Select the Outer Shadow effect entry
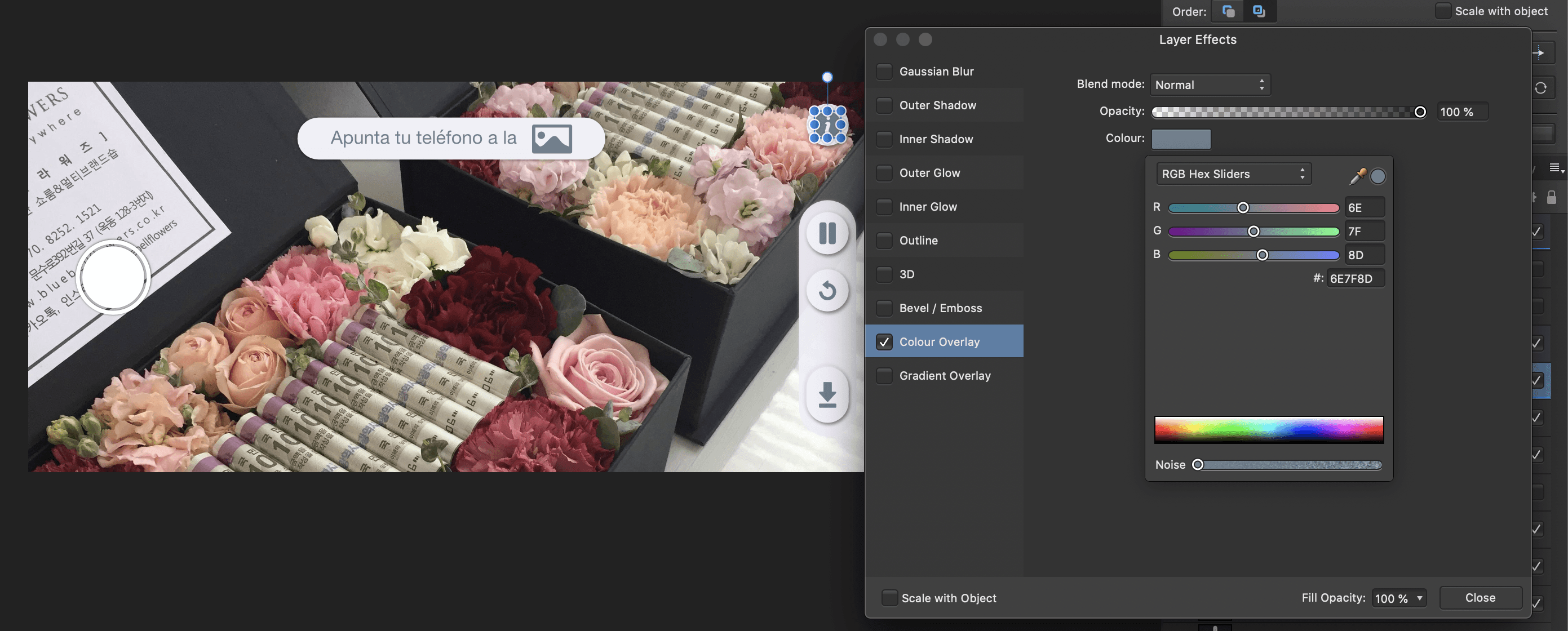This screenshot has width=1568, height=631. 937,105
